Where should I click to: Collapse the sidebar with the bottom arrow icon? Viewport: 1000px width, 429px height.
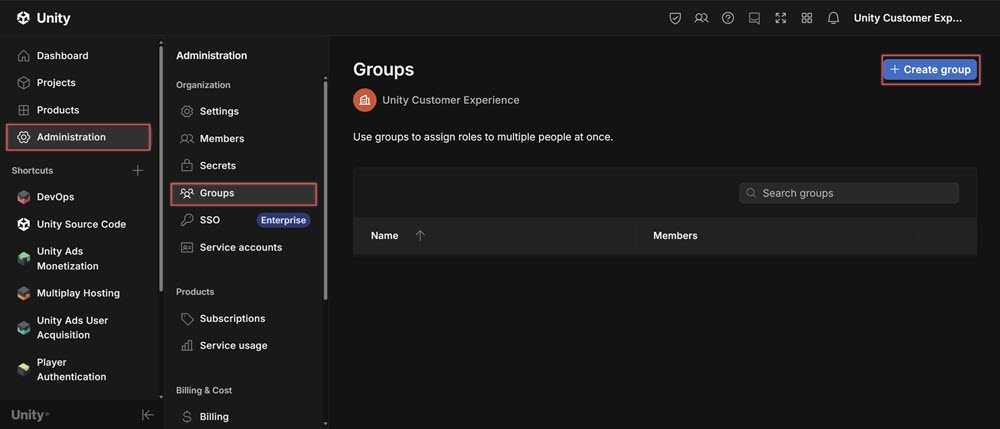[x=147, y=415]
